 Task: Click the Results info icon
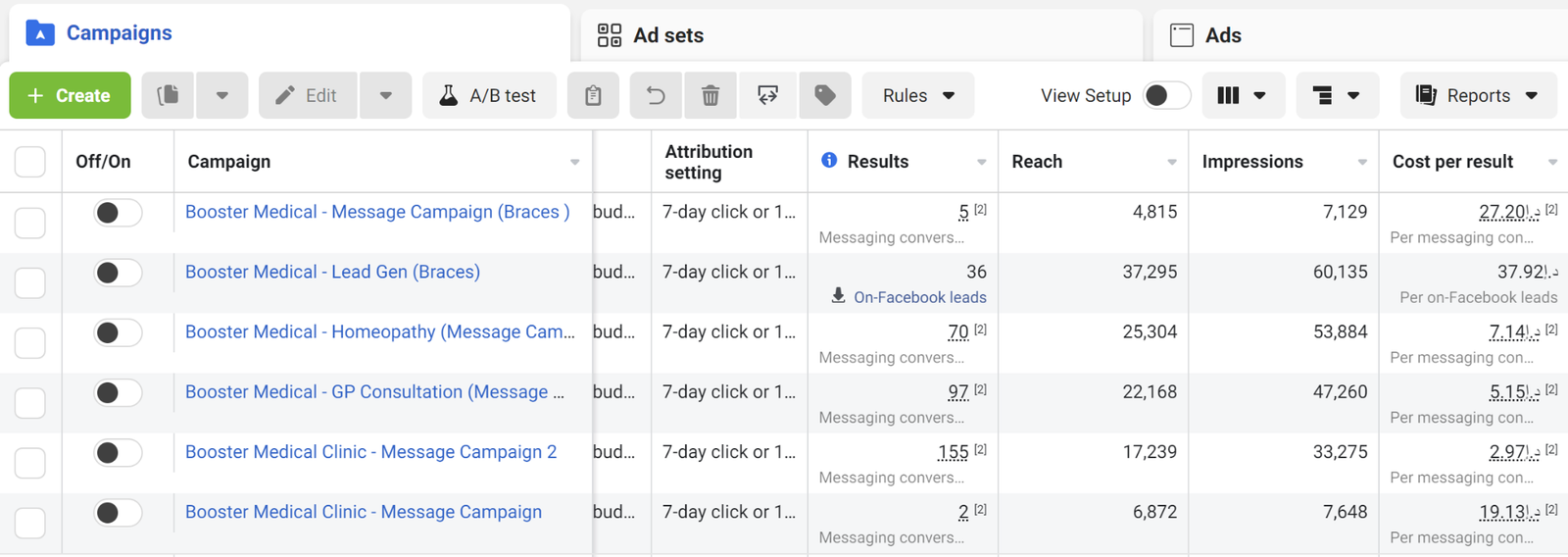pos(829,161)
